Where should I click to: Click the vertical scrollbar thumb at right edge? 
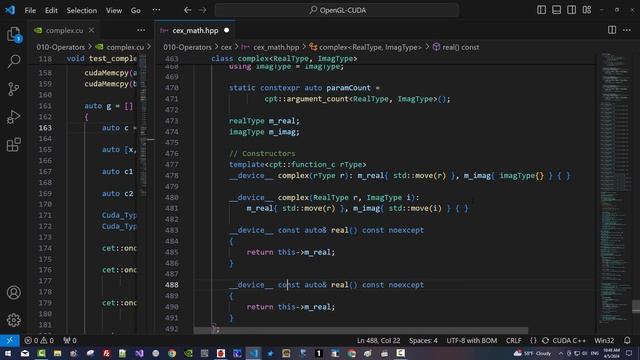(x=636, y=307)
